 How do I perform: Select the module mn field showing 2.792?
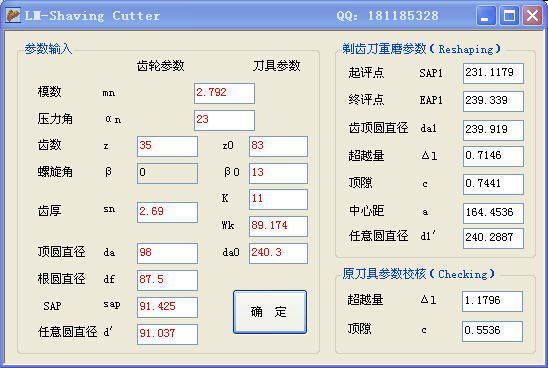[224, 93]
